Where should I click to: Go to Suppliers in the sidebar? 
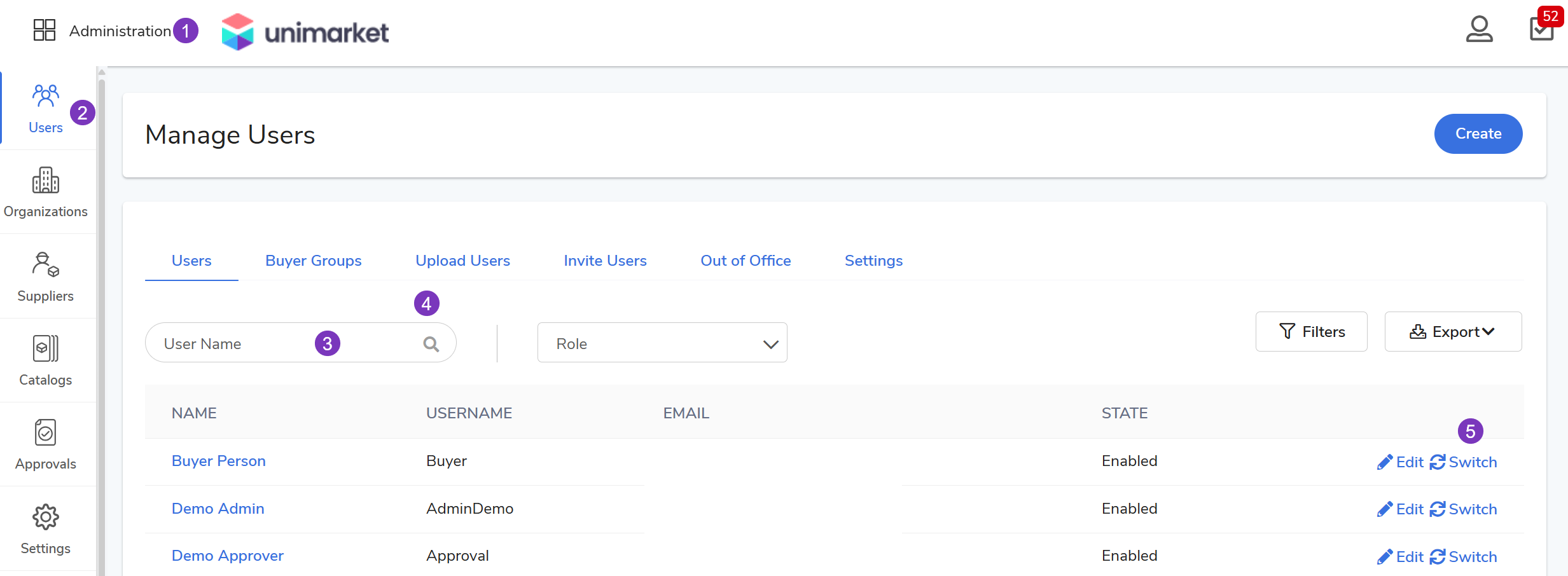(46, 277)
